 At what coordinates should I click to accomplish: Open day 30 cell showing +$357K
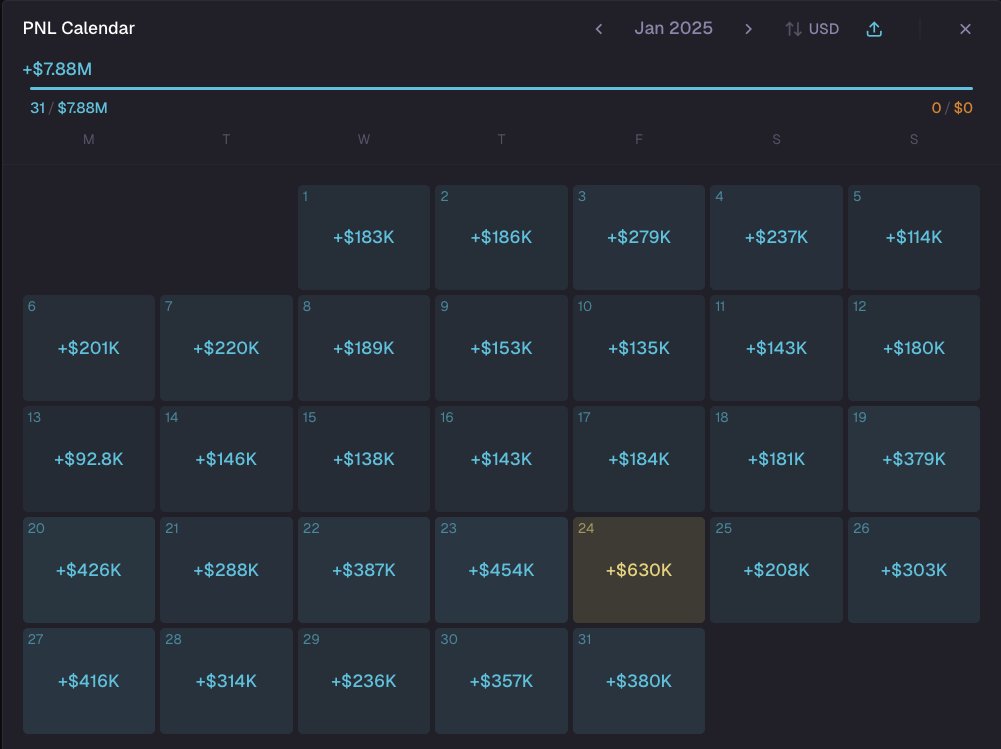coord(501,681)
